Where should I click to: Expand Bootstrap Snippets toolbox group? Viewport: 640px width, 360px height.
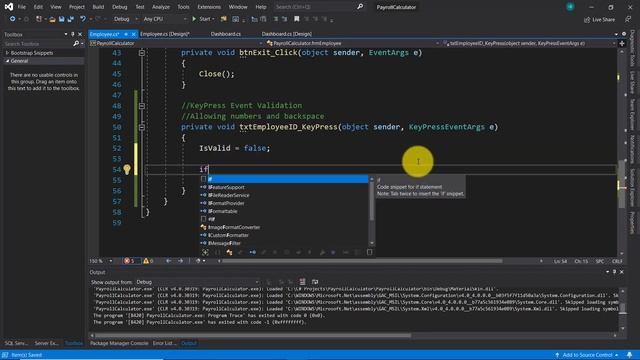[x=7, y=53]
